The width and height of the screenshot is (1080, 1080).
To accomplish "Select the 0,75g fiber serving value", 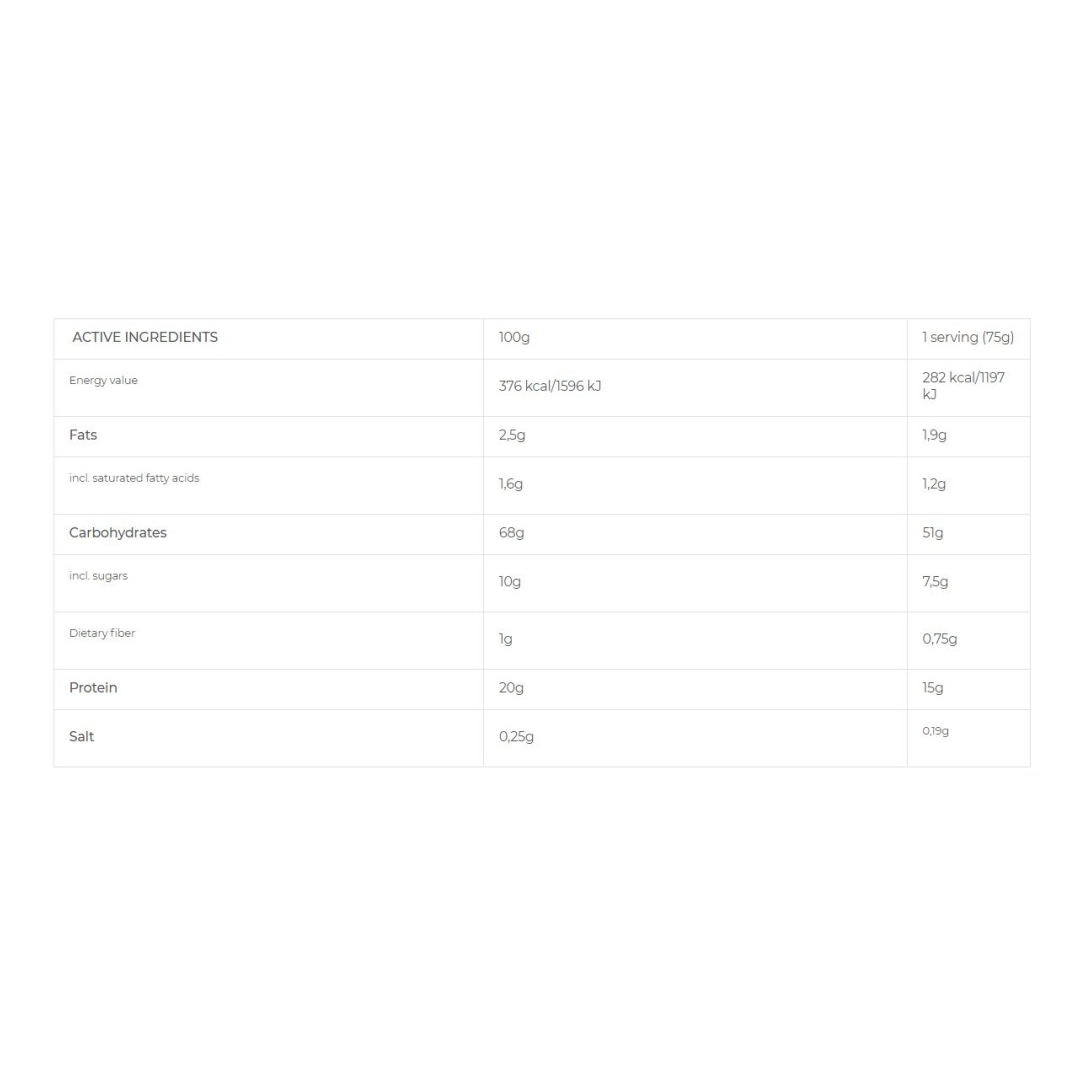I will pos(939,640).
